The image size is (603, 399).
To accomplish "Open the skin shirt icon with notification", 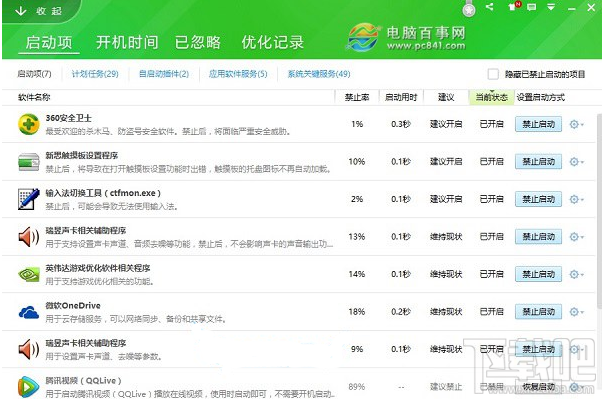I will (x=513, y=6).
